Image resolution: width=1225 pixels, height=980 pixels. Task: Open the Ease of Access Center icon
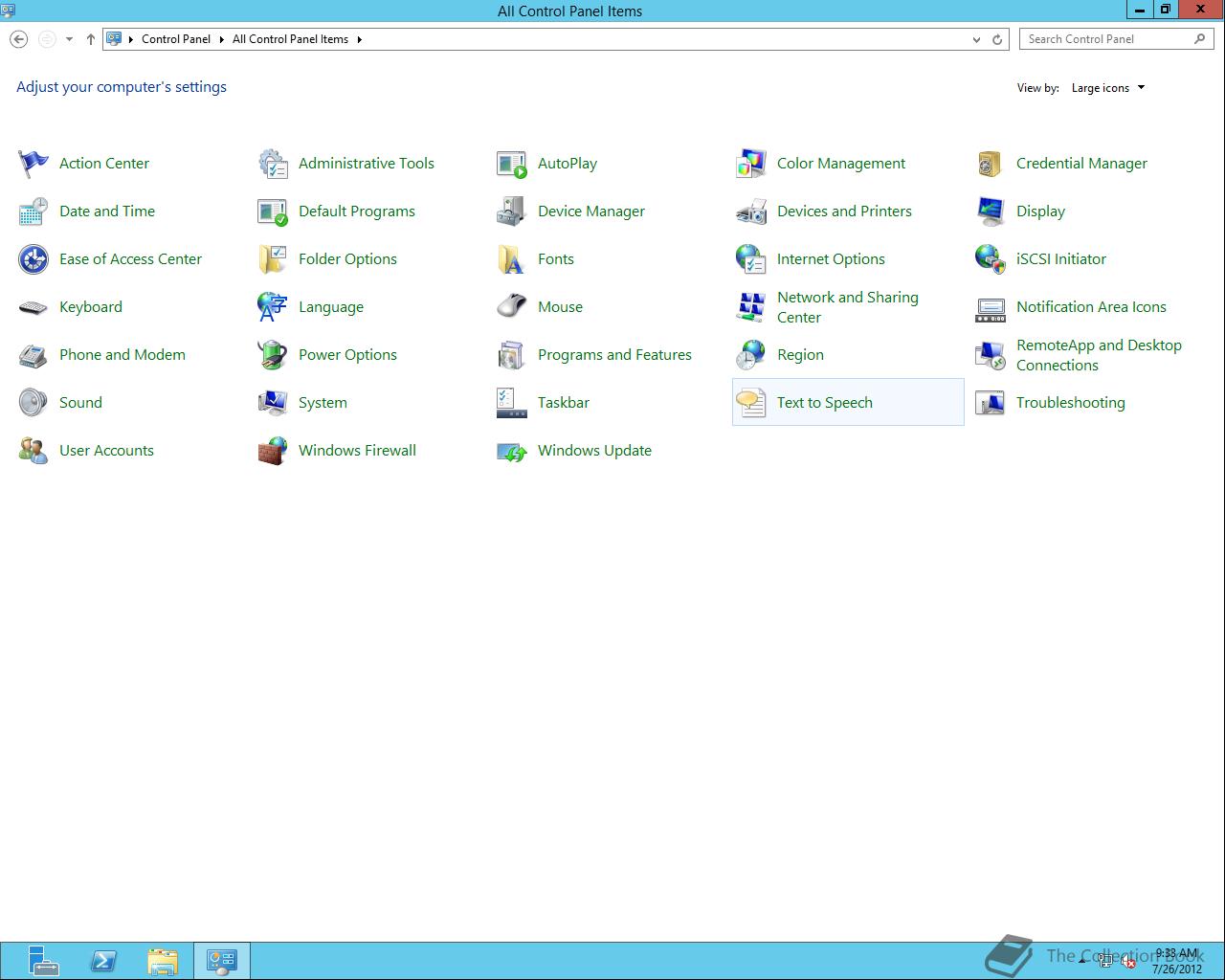click(33, 259)
